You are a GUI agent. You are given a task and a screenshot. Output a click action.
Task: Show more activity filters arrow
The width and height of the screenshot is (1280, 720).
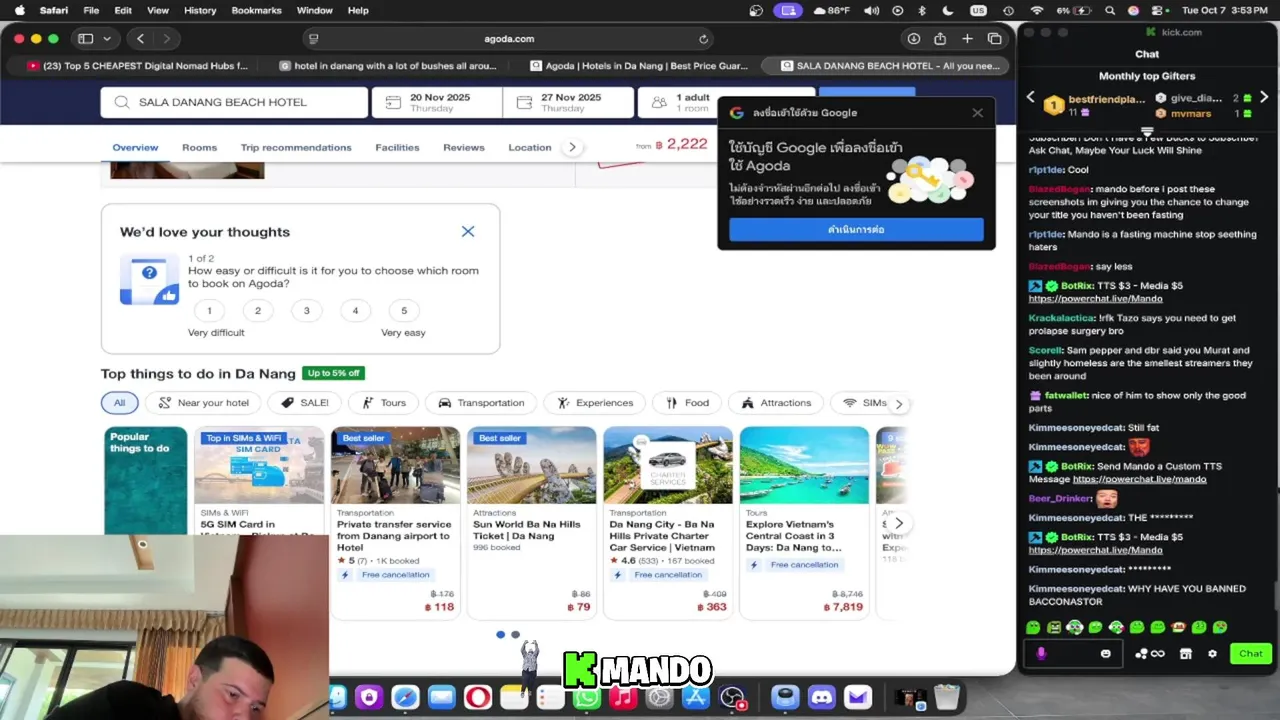point(898,404)
